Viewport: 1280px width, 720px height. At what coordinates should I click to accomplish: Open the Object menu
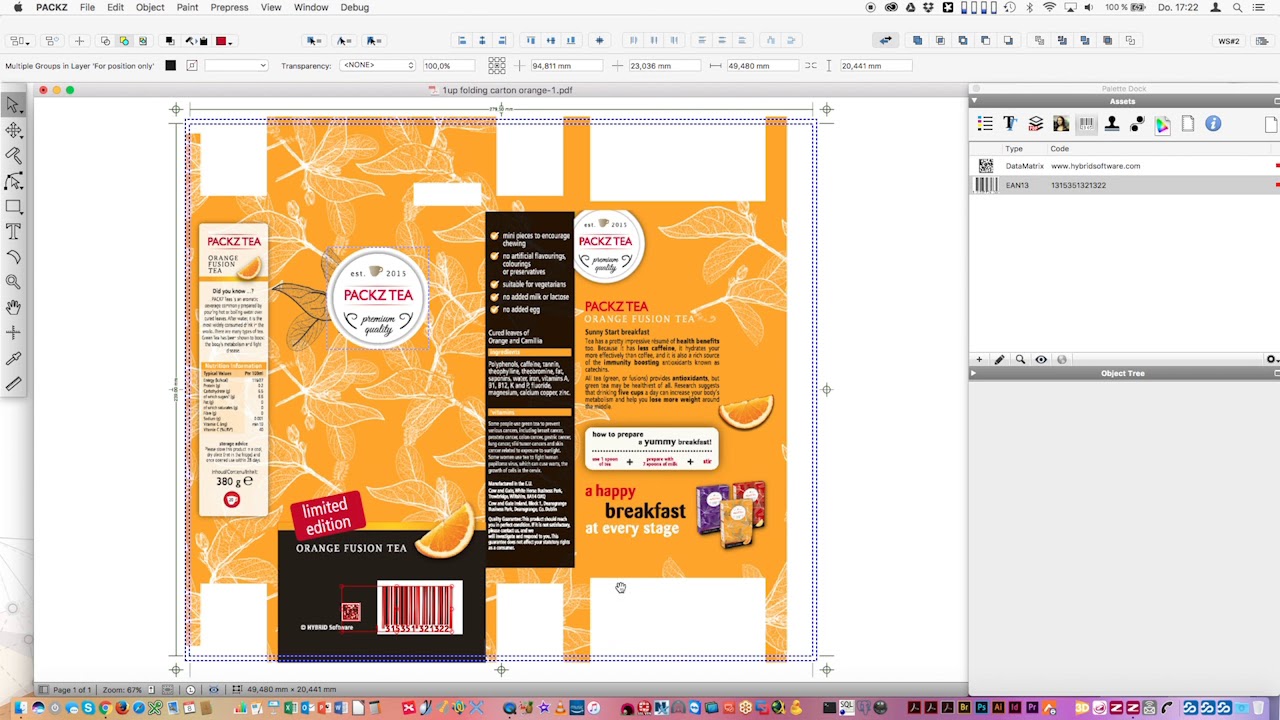click(150, 7)
